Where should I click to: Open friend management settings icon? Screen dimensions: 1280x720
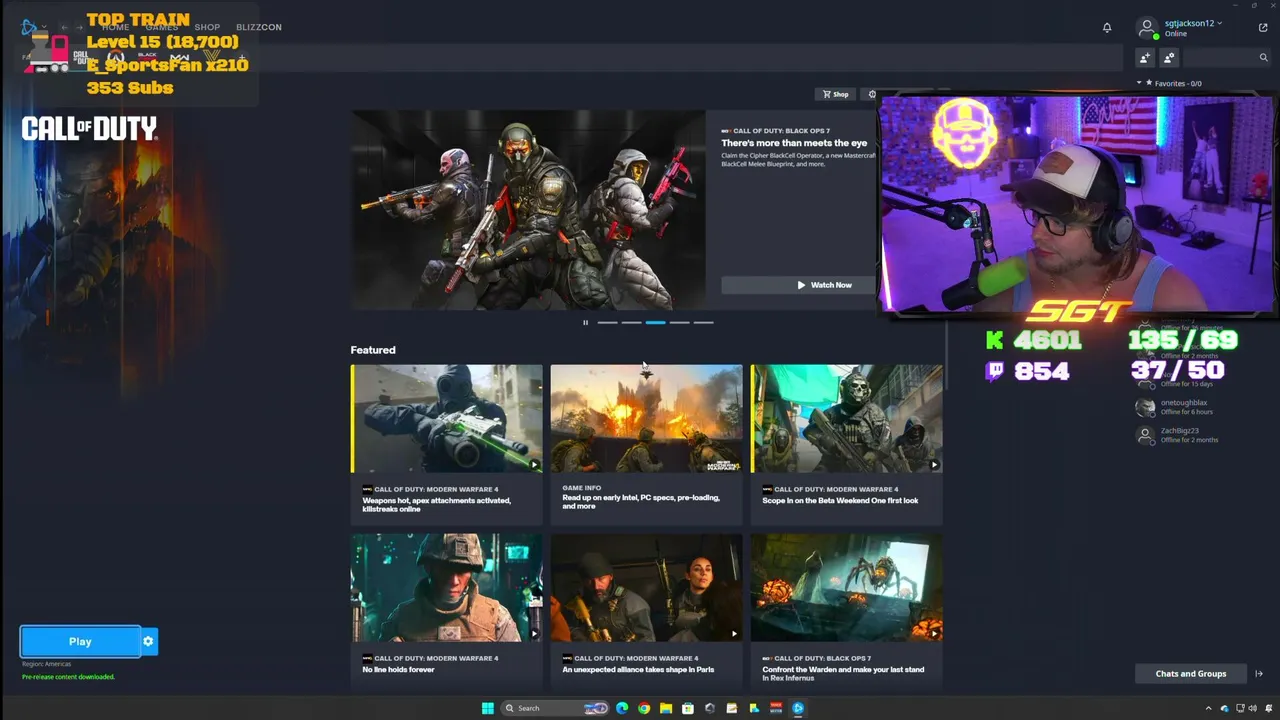pyautogui.click(x=1169, y=58)
